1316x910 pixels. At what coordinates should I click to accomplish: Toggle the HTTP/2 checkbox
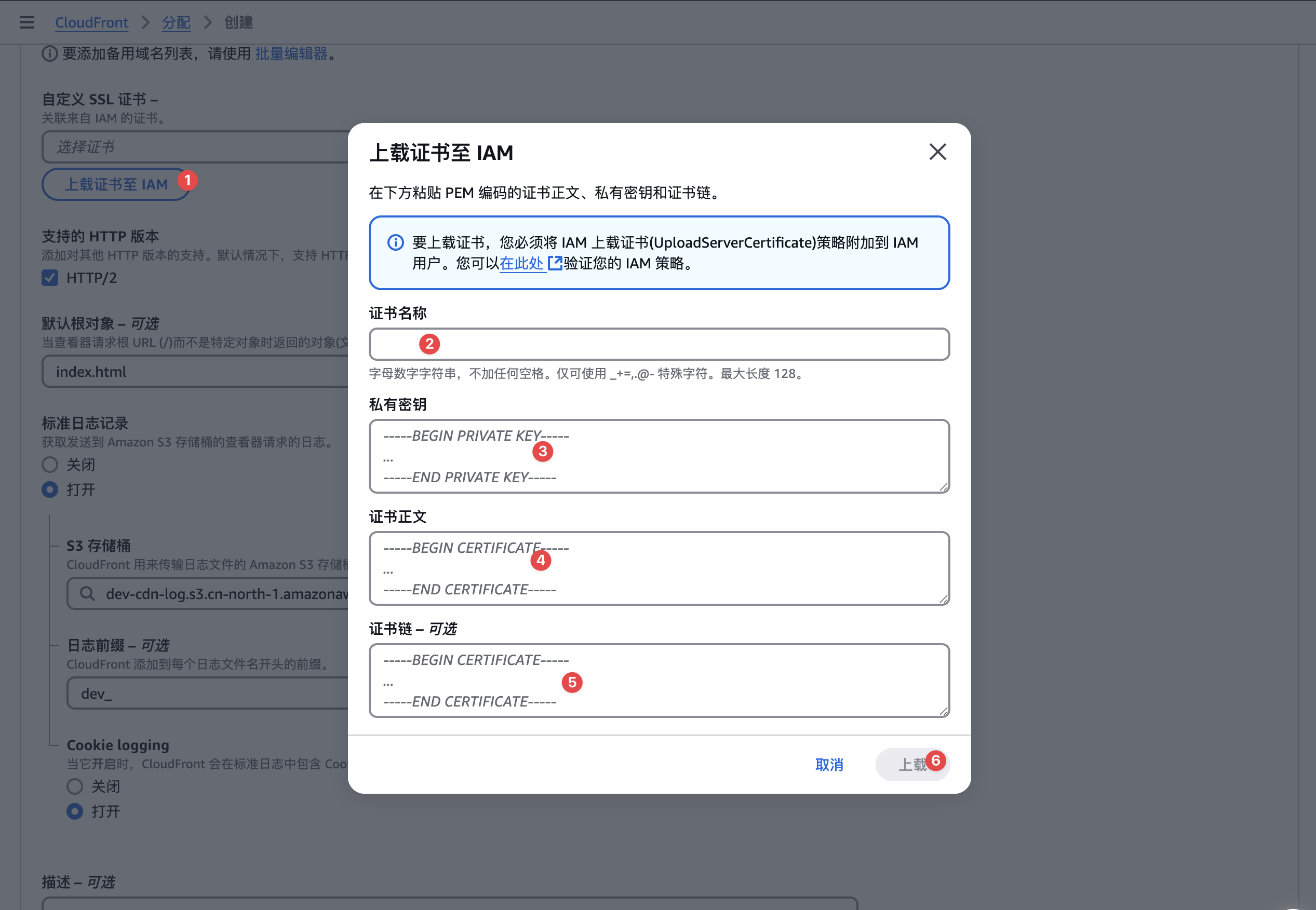pos(50,278)
